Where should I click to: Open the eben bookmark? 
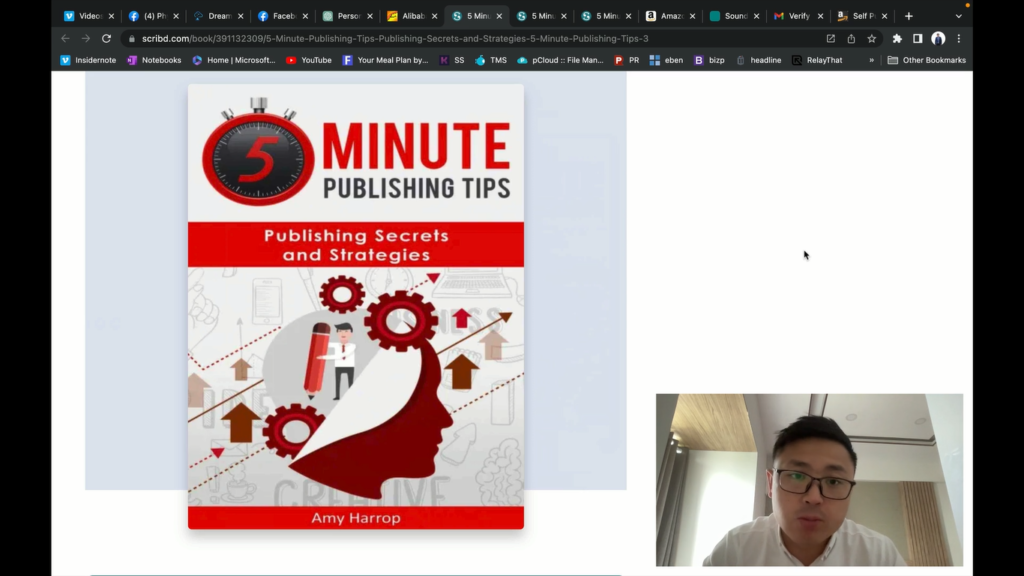667,60
